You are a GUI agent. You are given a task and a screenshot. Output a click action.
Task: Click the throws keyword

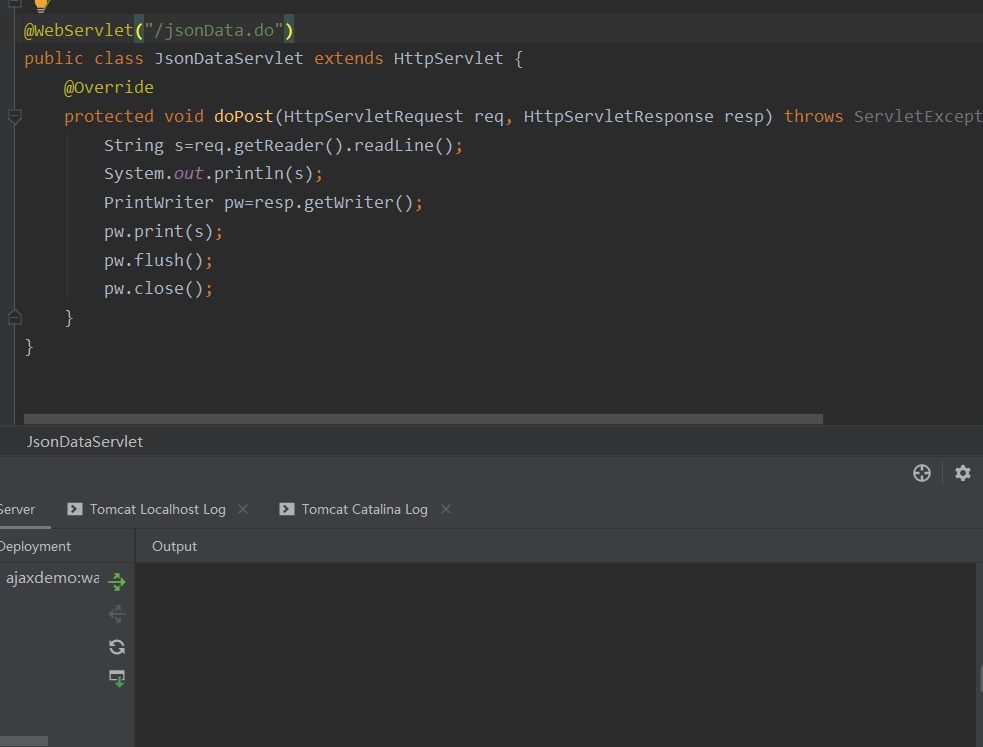[814, 117]
